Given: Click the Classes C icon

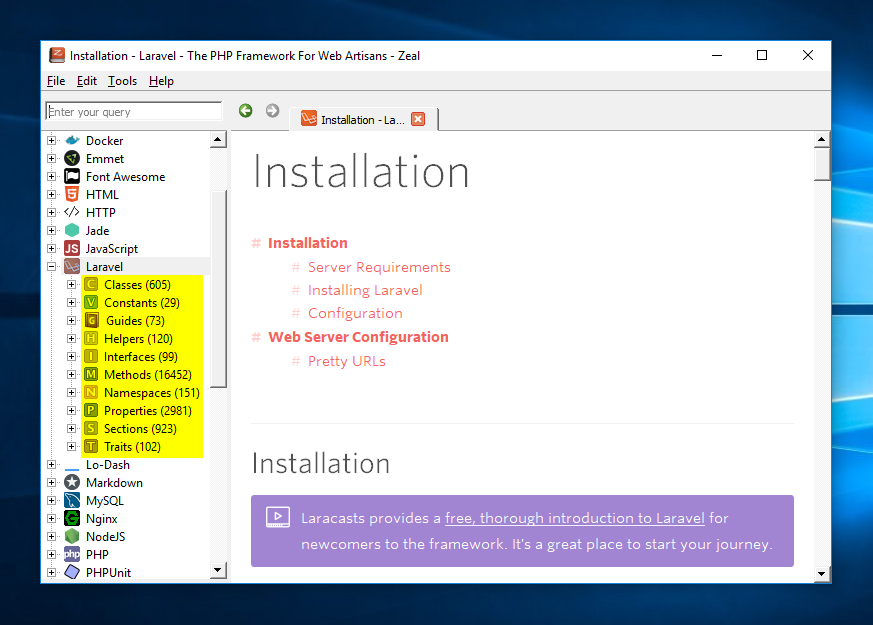Looking at the screenshot, I should [x=91, y=284].
